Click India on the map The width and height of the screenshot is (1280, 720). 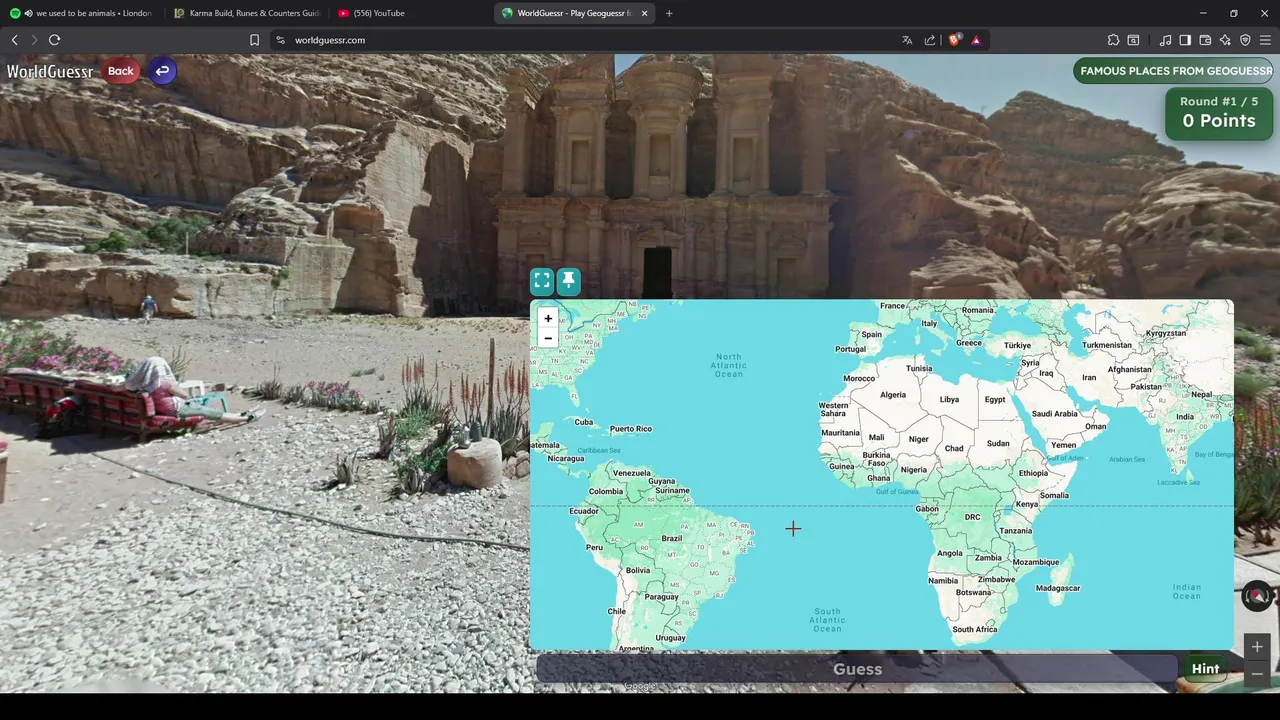pyautogui.click(x=1185, y=416)
